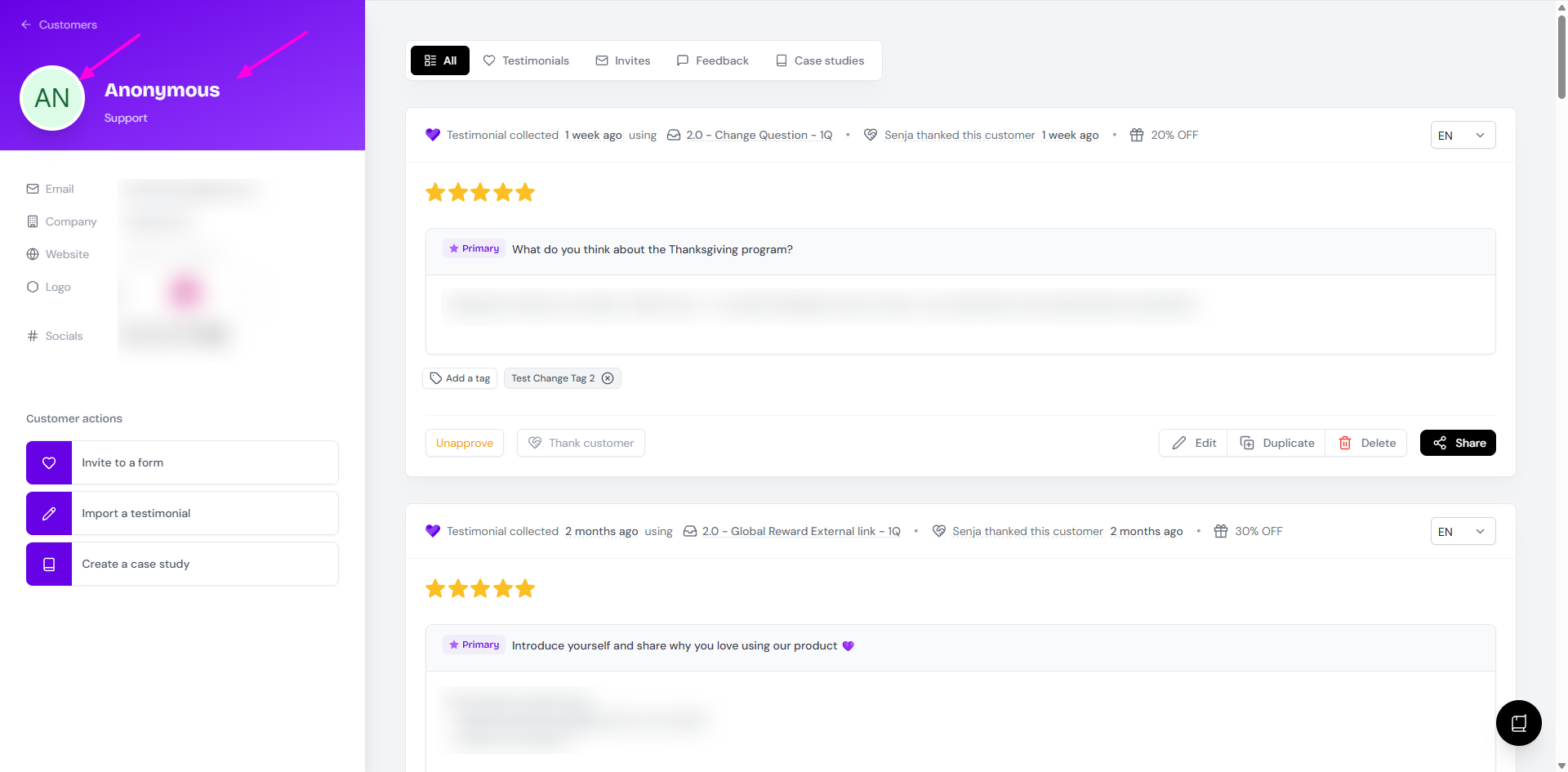This screenshot has height=772, width=1568.
Task: Share the first testimonial
Action: click(x=1458, y=443)
